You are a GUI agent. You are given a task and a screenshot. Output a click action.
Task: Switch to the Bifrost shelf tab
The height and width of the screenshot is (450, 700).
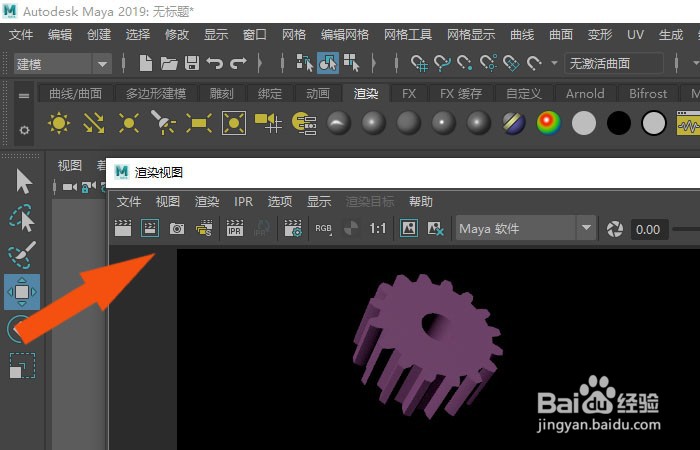tap(648, 93)
